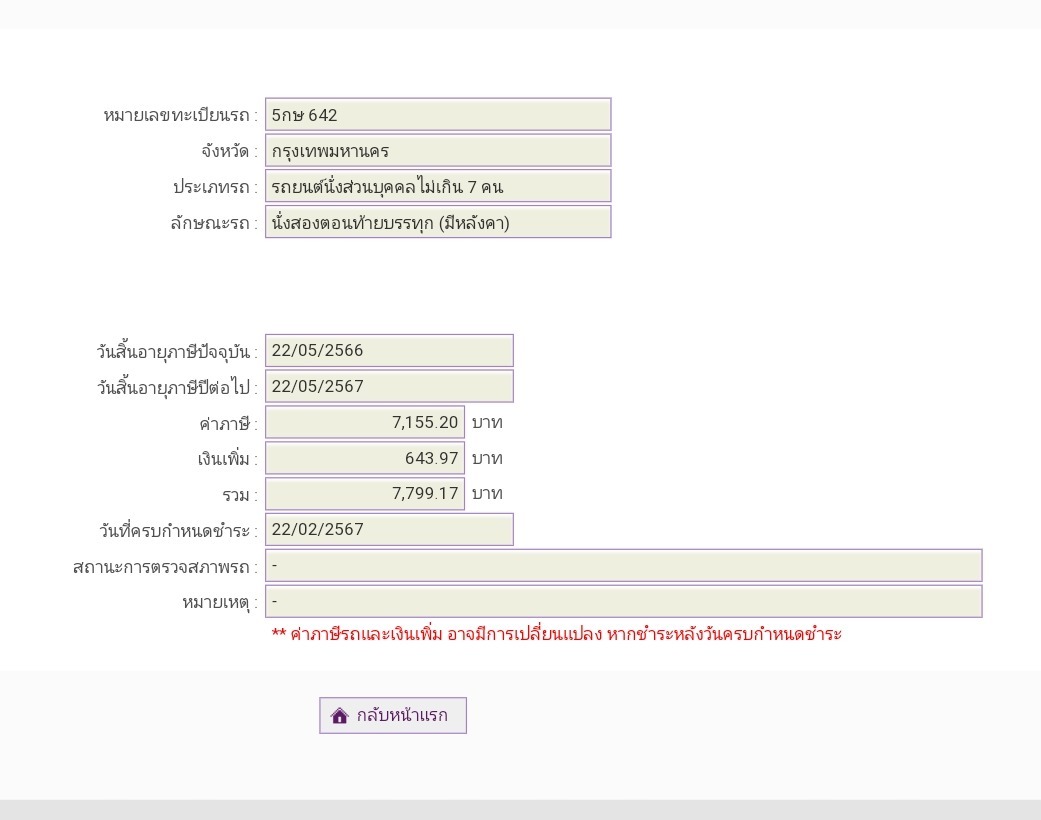This screenshot has height=820, width=1041.
Task: Click the label วันที่ครบกำหนดชำระ
Action: pyautogui.click(x=178, y=531)
